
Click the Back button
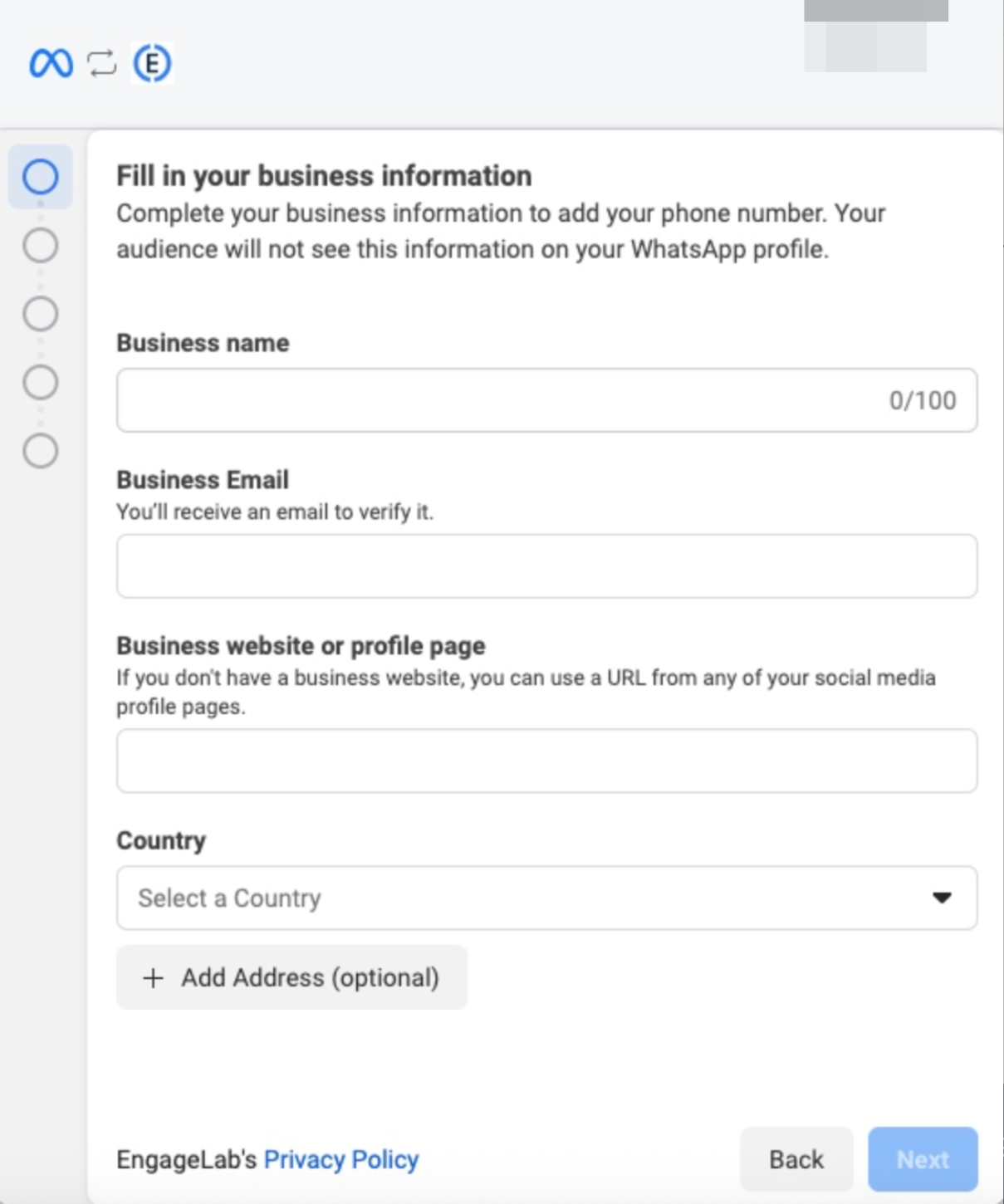click(x=796, y=1159)
